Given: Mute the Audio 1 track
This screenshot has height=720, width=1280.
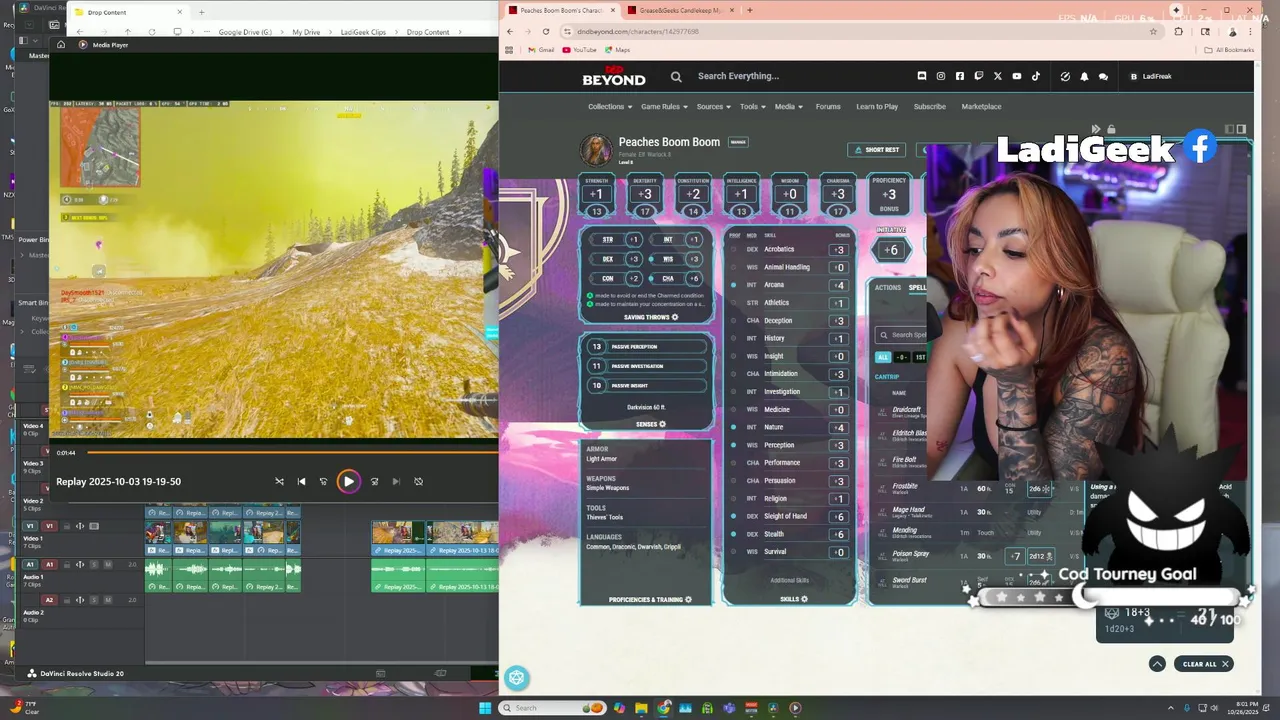Looking at the screenshot, I should pyautogui.click(x=108, y=565).
